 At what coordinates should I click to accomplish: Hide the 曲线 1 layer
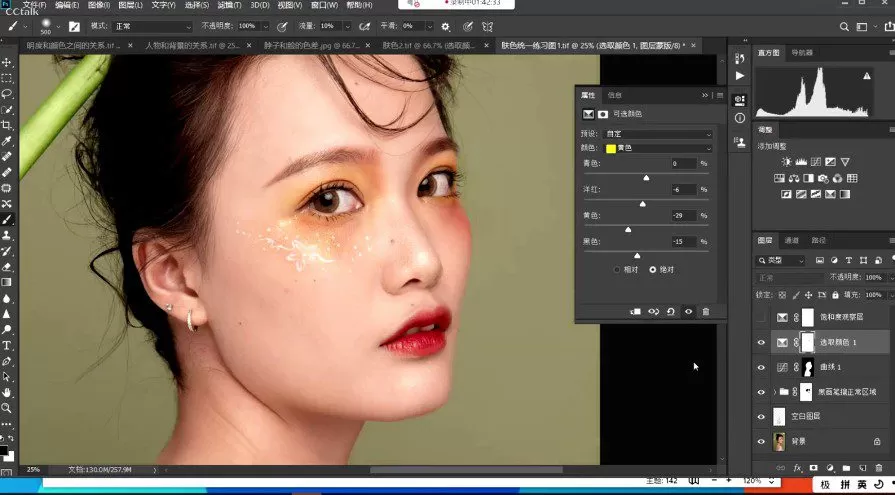click(x=761, y=367)
